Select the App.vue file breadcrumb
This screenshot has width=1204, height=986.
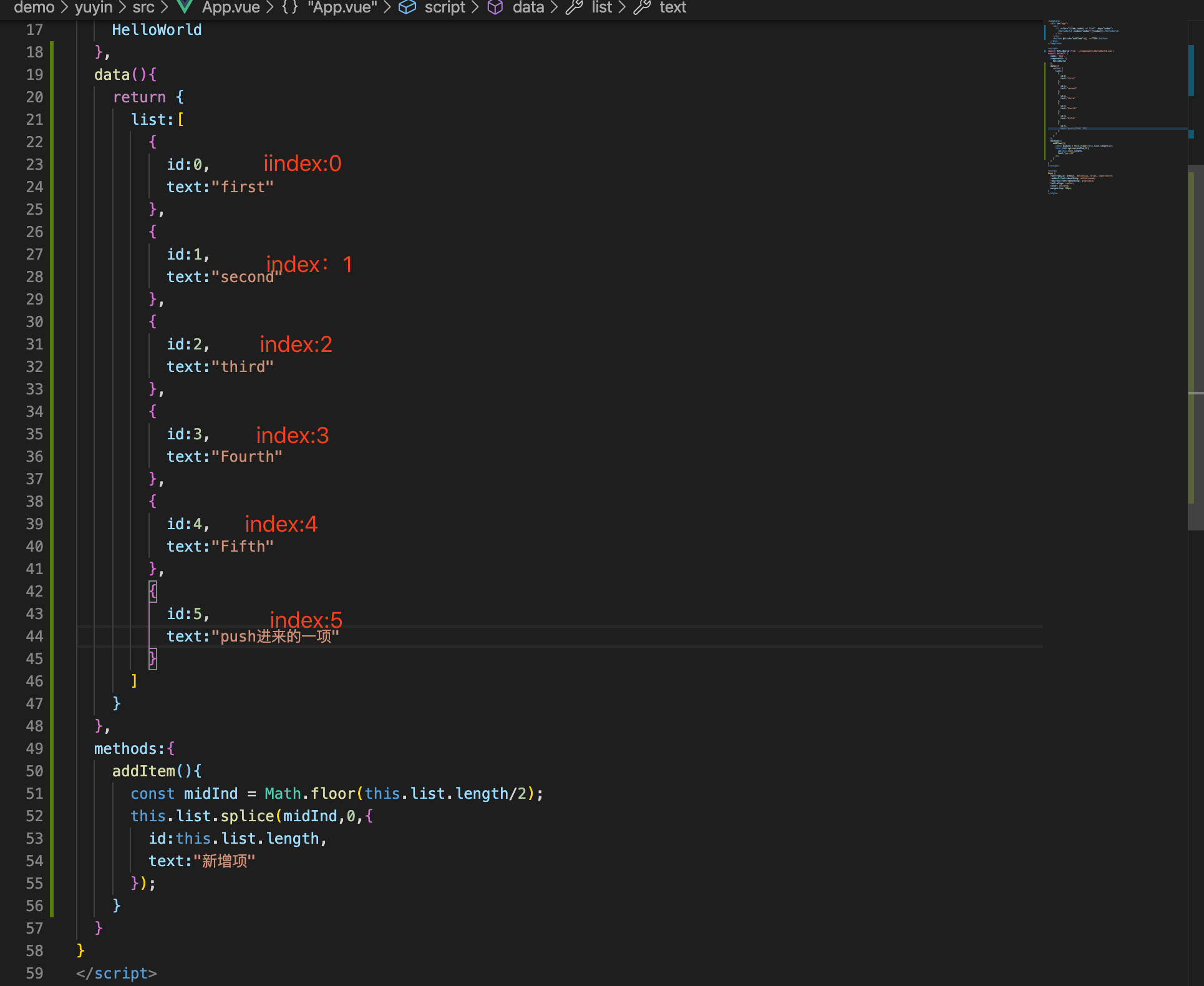[x=231, y=7]
